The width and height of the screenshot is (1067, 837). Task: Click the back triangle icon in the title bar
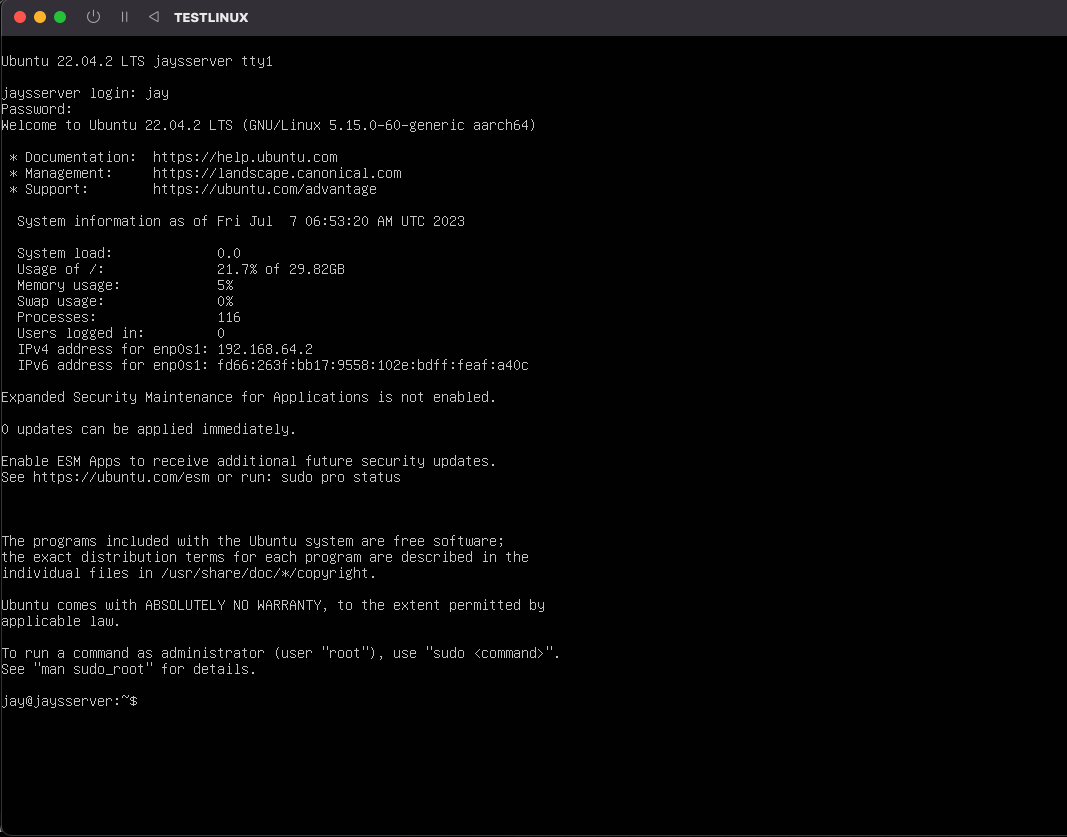154,17
